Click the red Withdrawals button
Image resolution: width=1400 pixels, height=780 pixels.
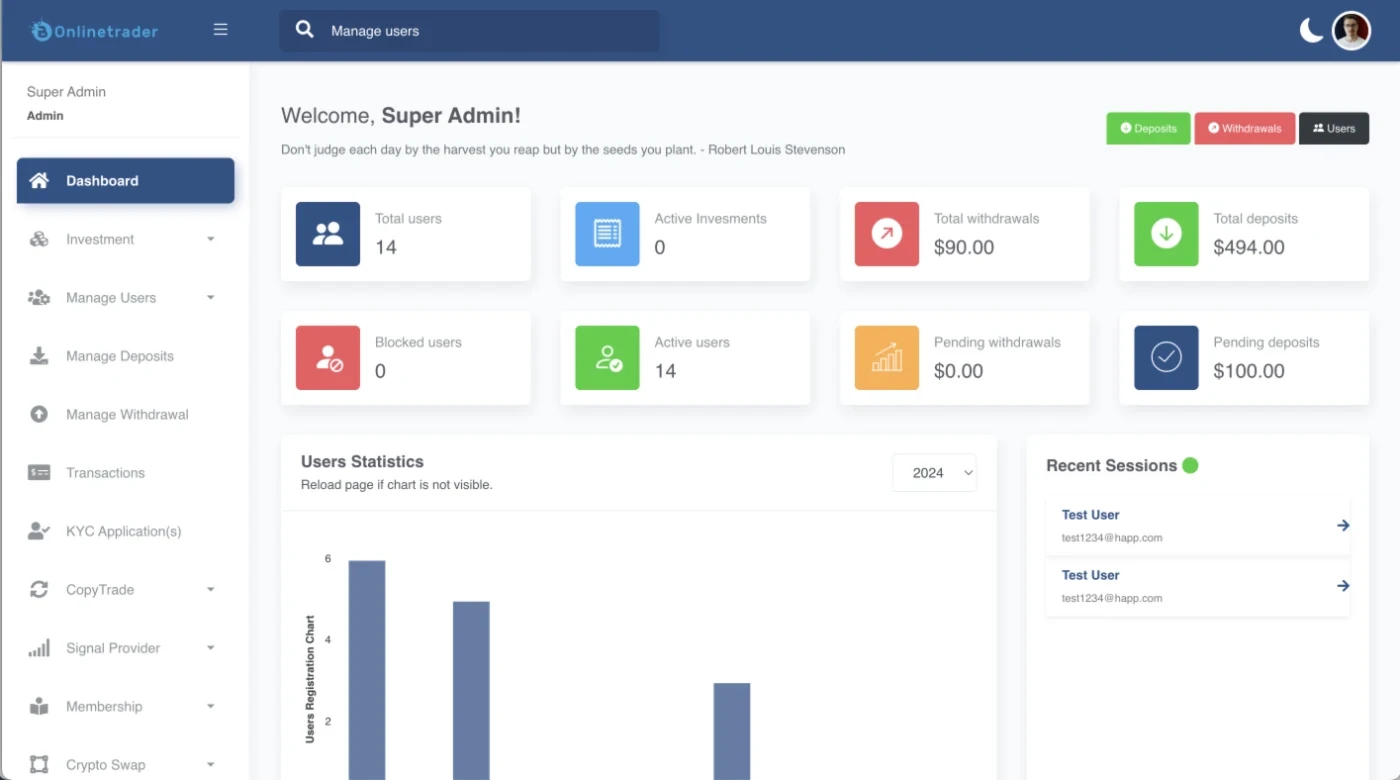[x=1244, y=128]
